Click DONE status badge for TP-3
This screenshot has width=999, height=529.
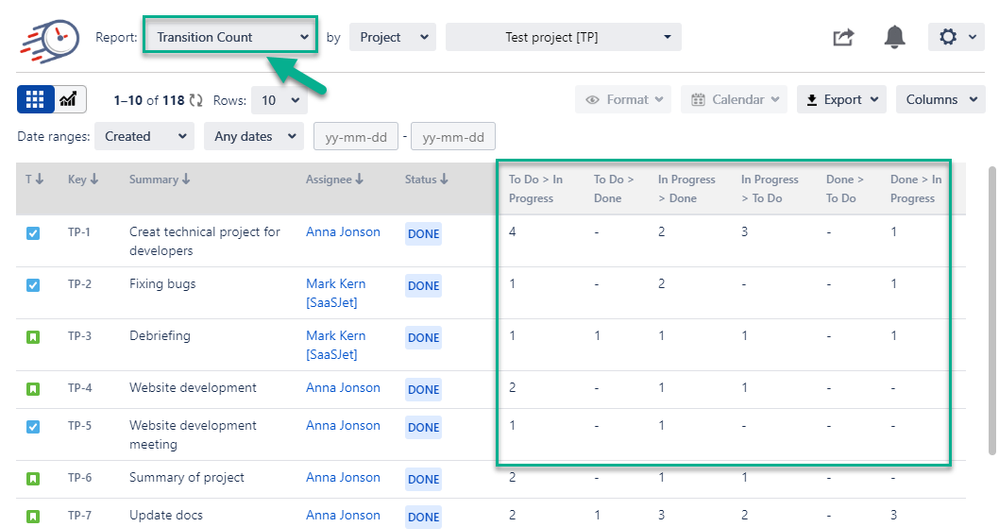pos(424,338)
